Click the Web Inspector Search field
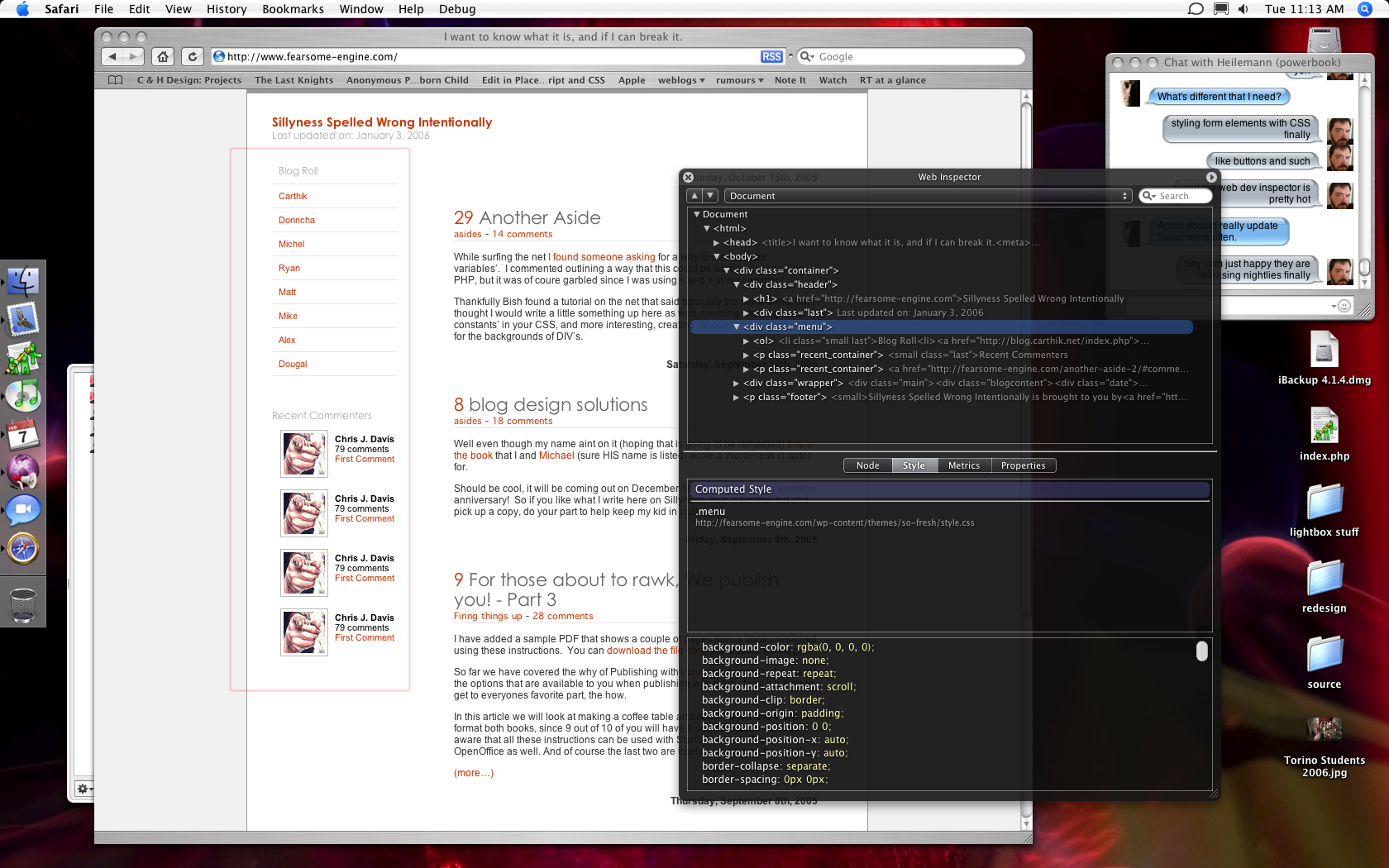Screen dimensions: 1389x868 1176,196
